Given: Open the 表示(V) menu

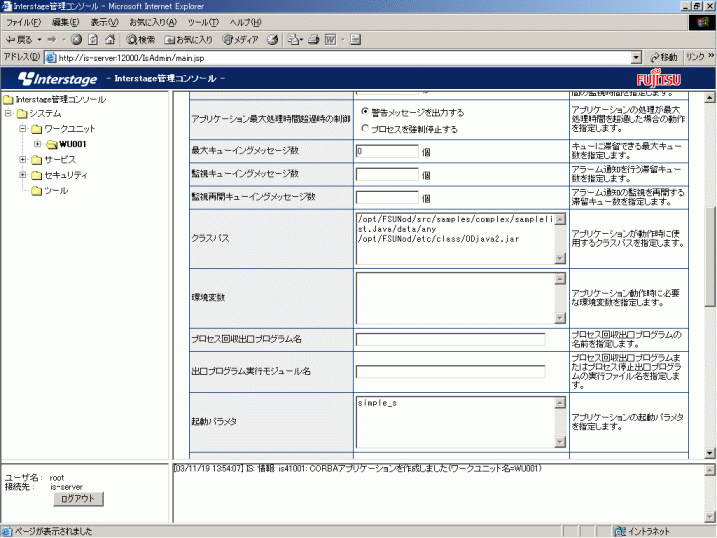Looking at the screenshot, I should click(x=104, y=22).
